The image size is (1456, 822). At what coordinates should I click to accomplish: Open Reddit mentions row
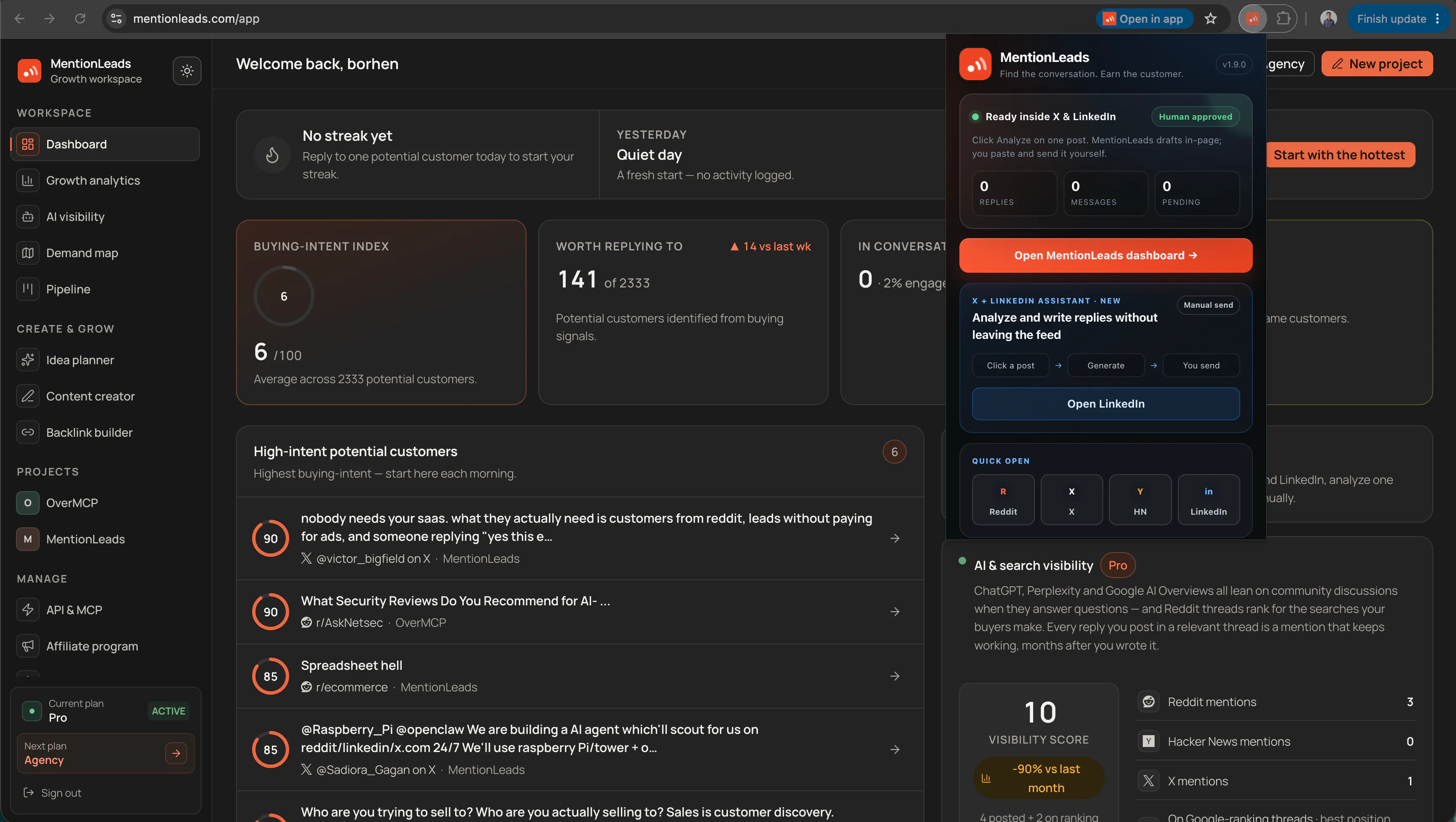(1276, 701)
